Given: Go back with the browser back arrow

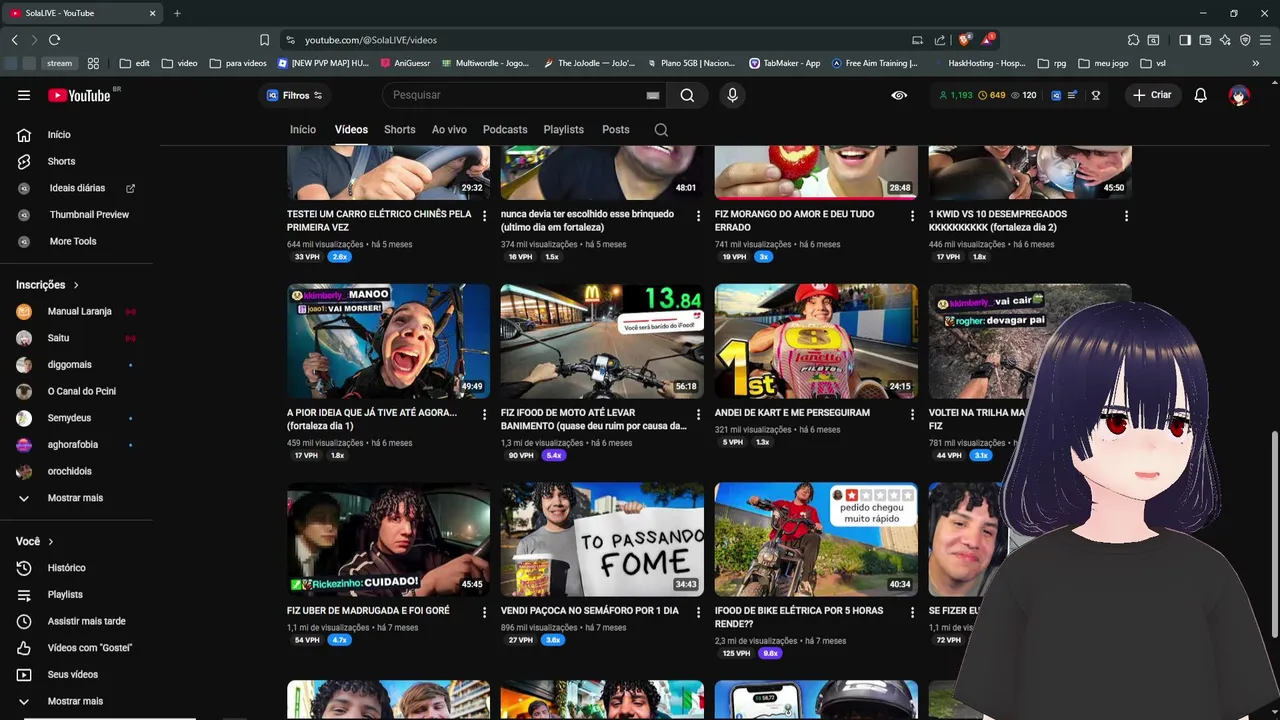Looking at the screenshot, I should 14,40.
